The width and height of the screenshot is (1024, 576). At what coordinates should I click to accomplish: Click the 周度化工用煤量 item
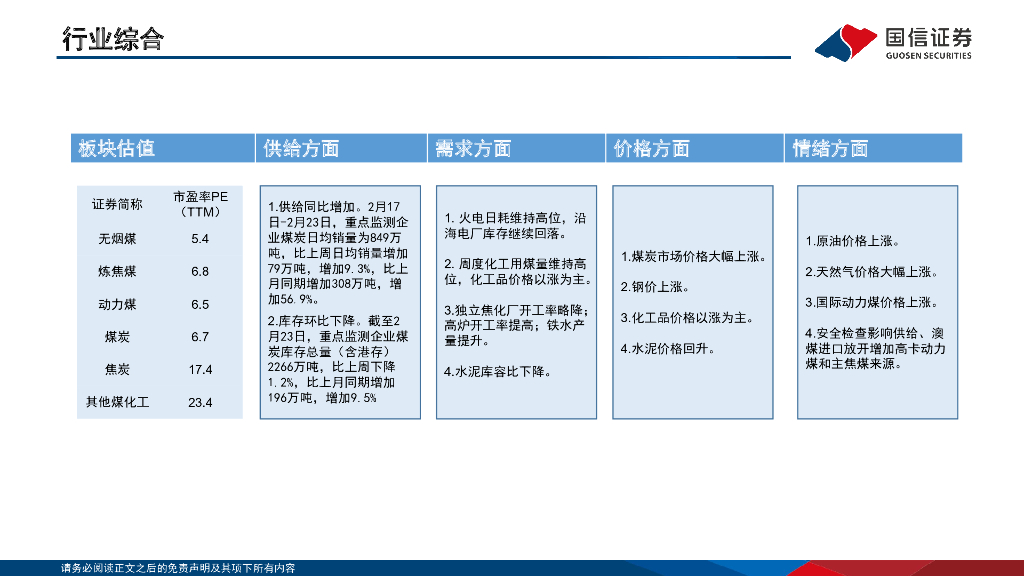(519, 272)
